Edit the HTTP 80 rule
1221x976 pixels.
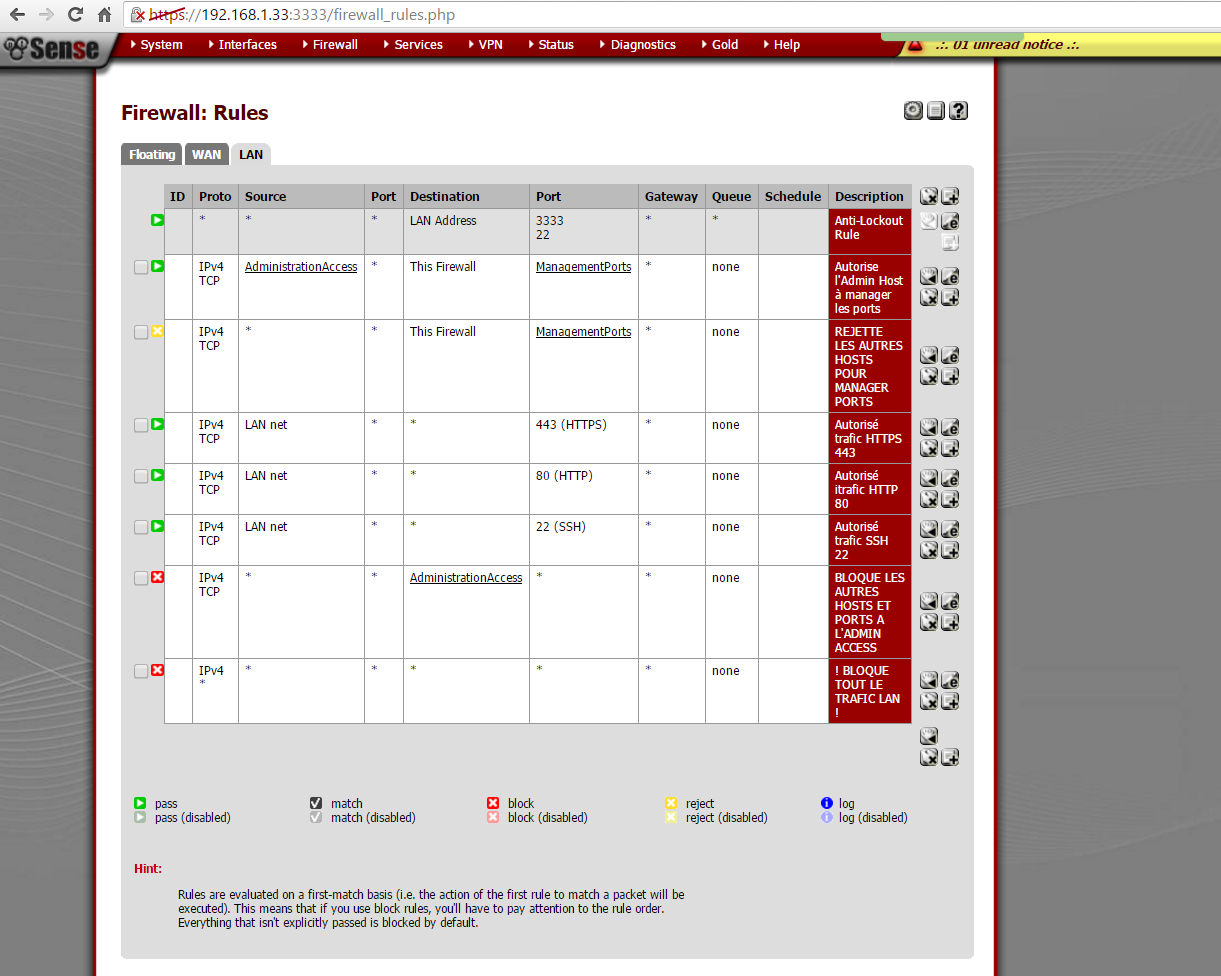pyautogui.click(x=950, y=478)
